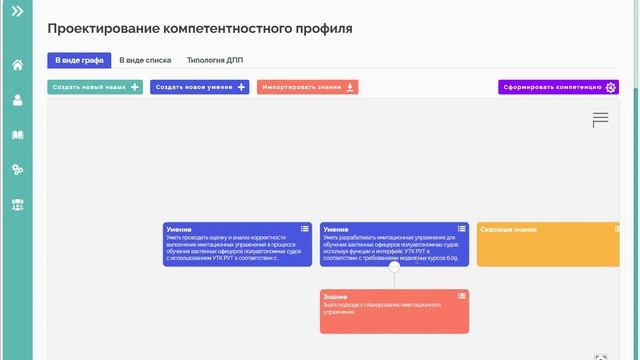Open list menu on left 'Умение' card

(304, 229)
